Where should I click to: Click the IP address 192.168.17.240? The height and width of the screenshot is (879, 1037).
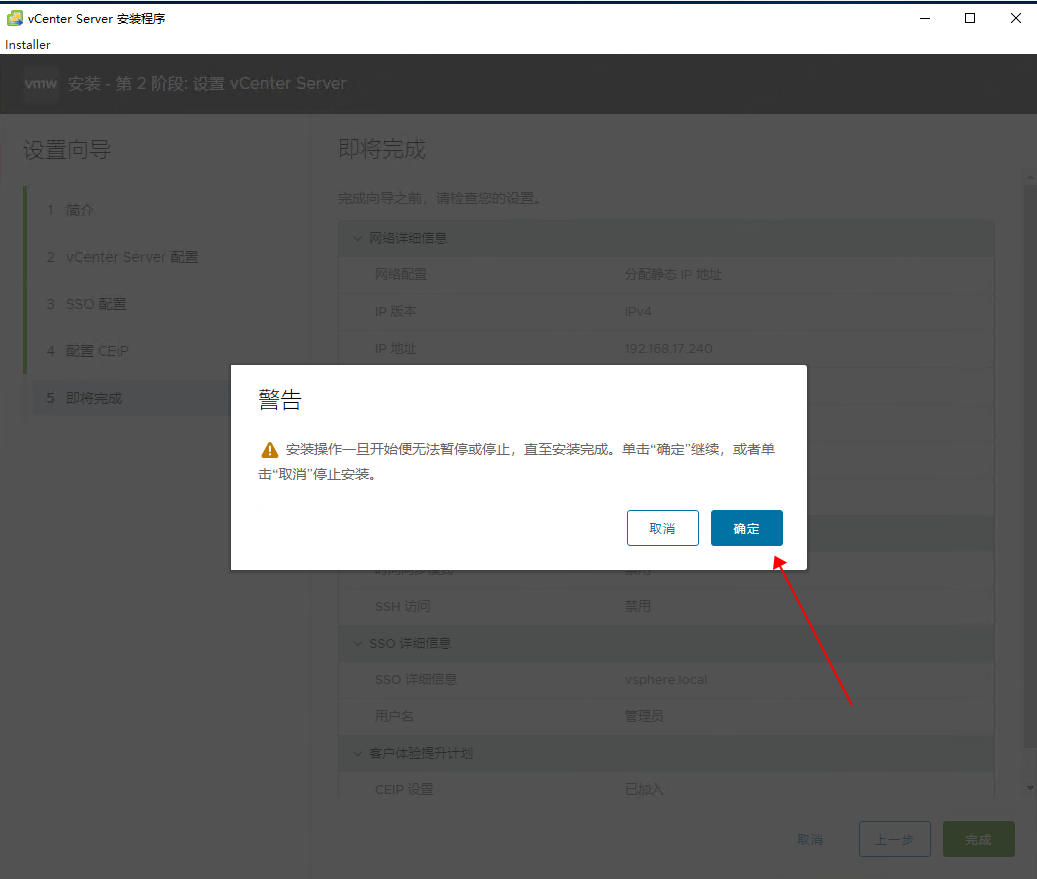(669, 349)
